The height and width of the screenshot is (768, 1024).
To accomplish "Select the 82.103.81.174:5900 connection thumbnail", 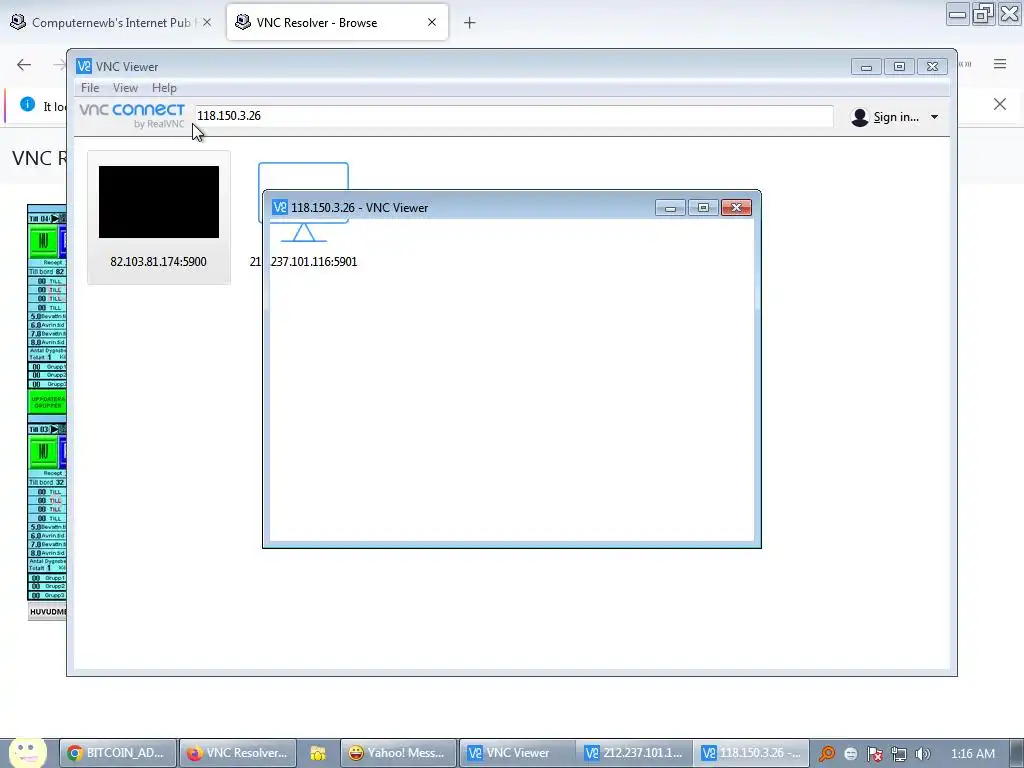I will tap(159, 202).
